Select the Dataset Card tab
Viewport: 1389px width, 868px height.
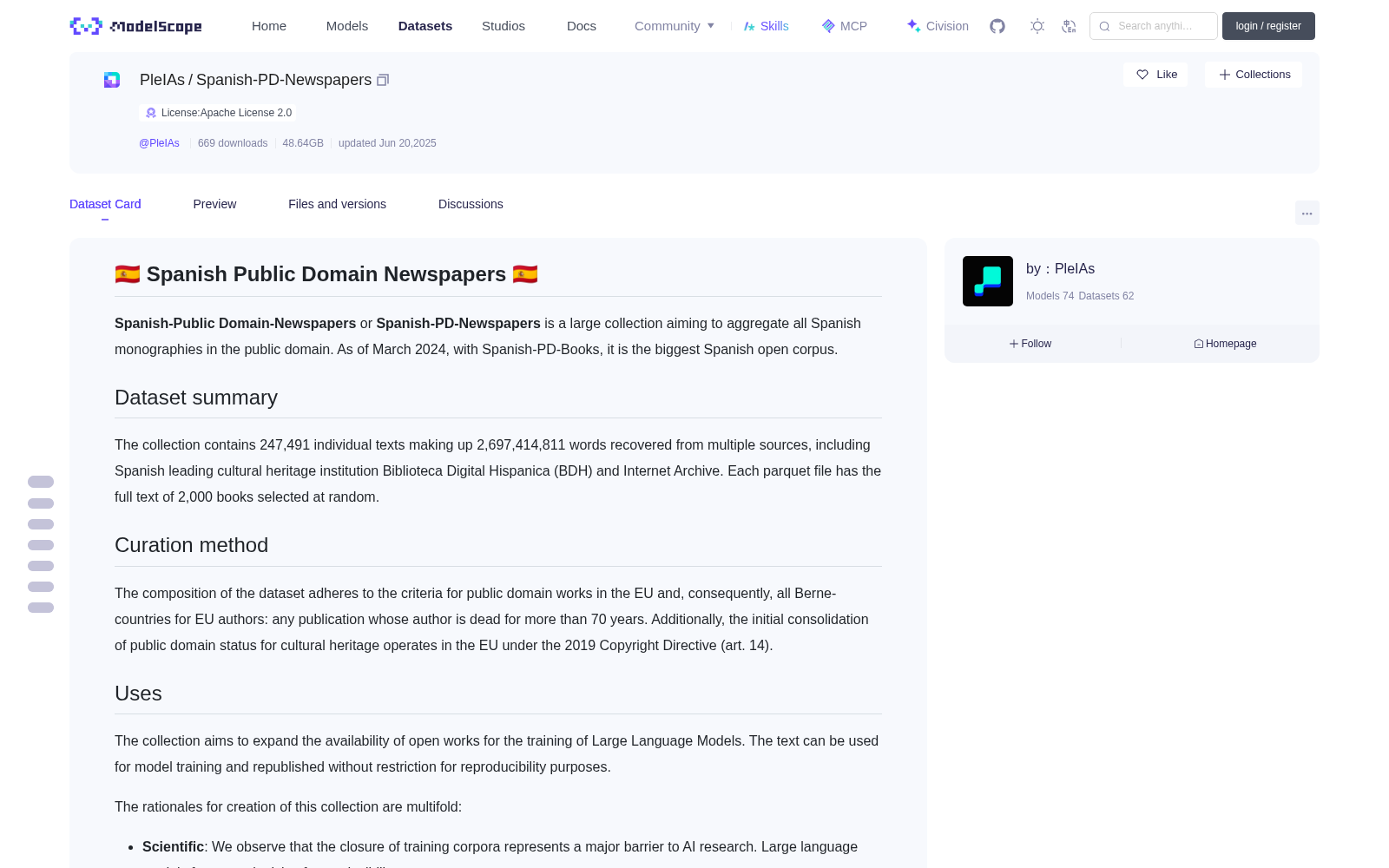pyautogui.click(x=105, y=204)
